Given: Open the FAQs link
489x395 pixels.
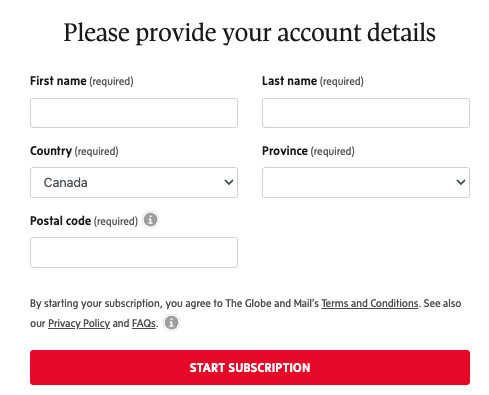Looking at the screenshot, I should [144, 323].
